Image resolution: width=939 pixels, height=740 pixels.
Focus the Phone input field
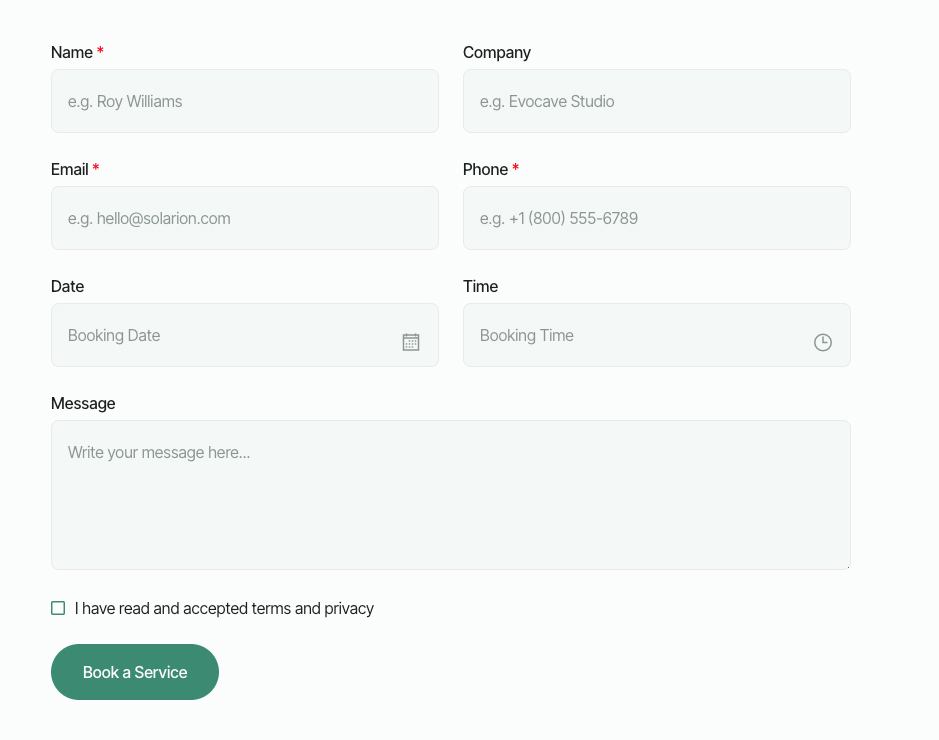click(x=656, y=218)
